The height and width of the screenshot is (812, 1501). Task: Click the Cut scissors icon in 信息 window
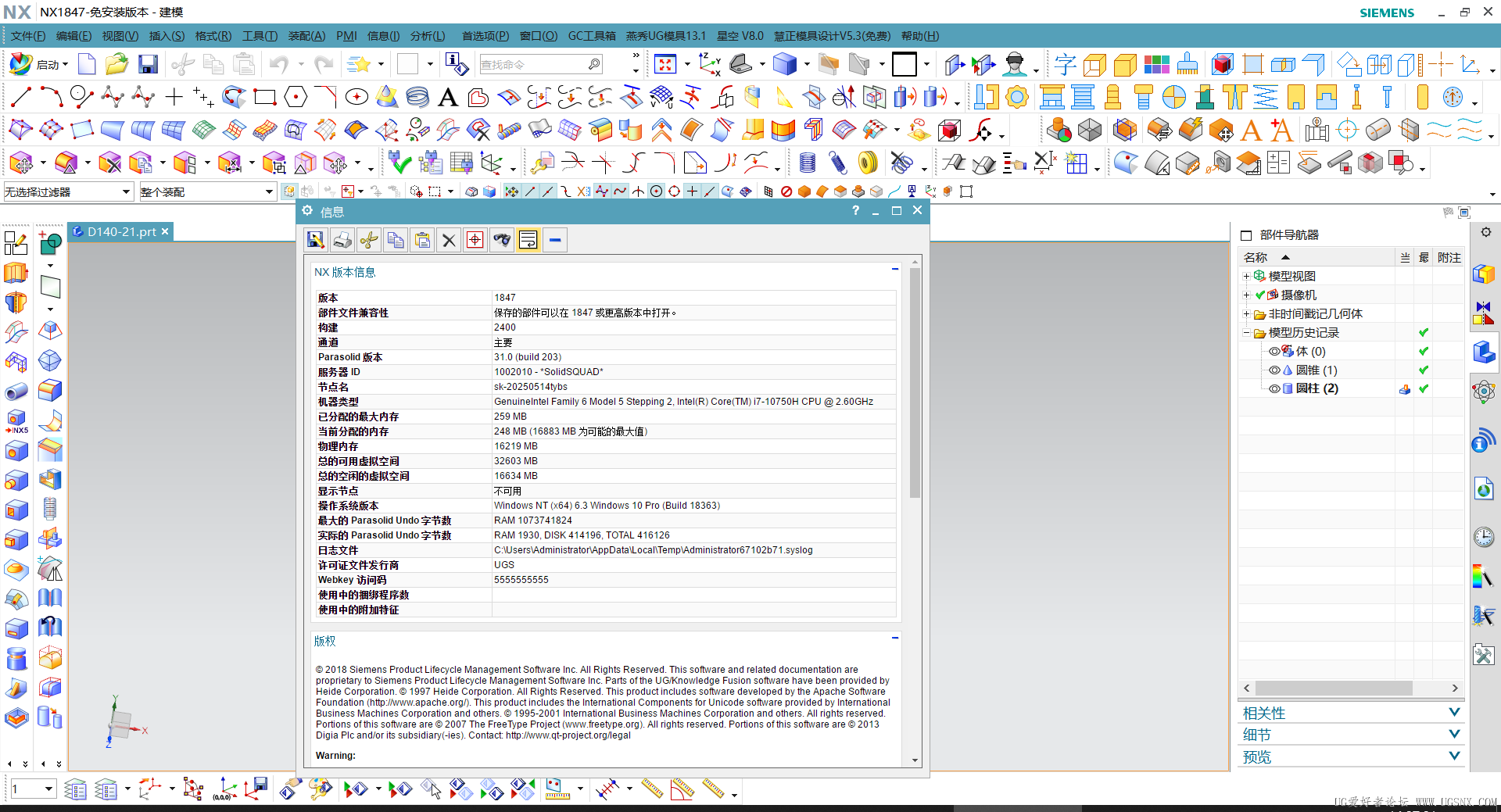369,240
